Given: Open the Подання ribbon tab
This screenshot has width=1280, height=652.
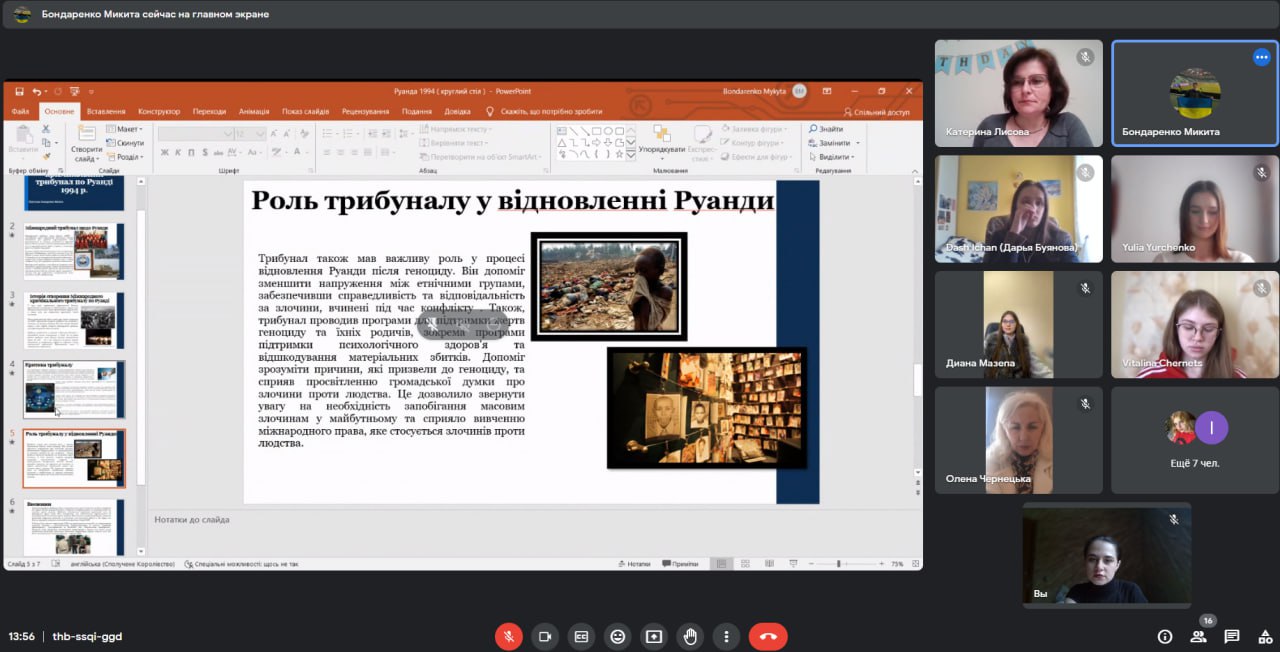Looking at the screenshot, I should click(x=417, y=112).
